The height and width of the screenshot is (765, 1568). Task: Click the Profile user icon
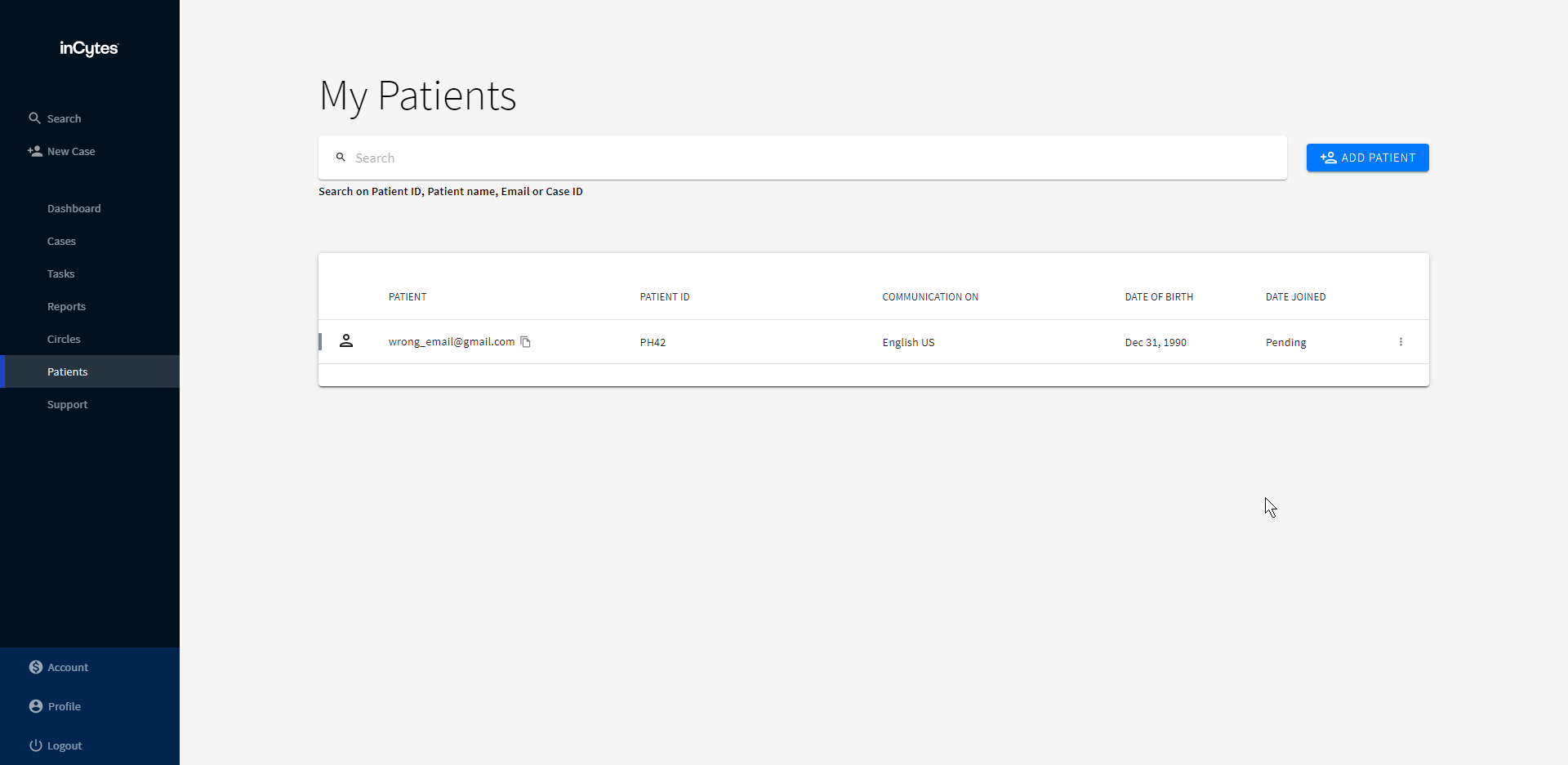[36, 706]
